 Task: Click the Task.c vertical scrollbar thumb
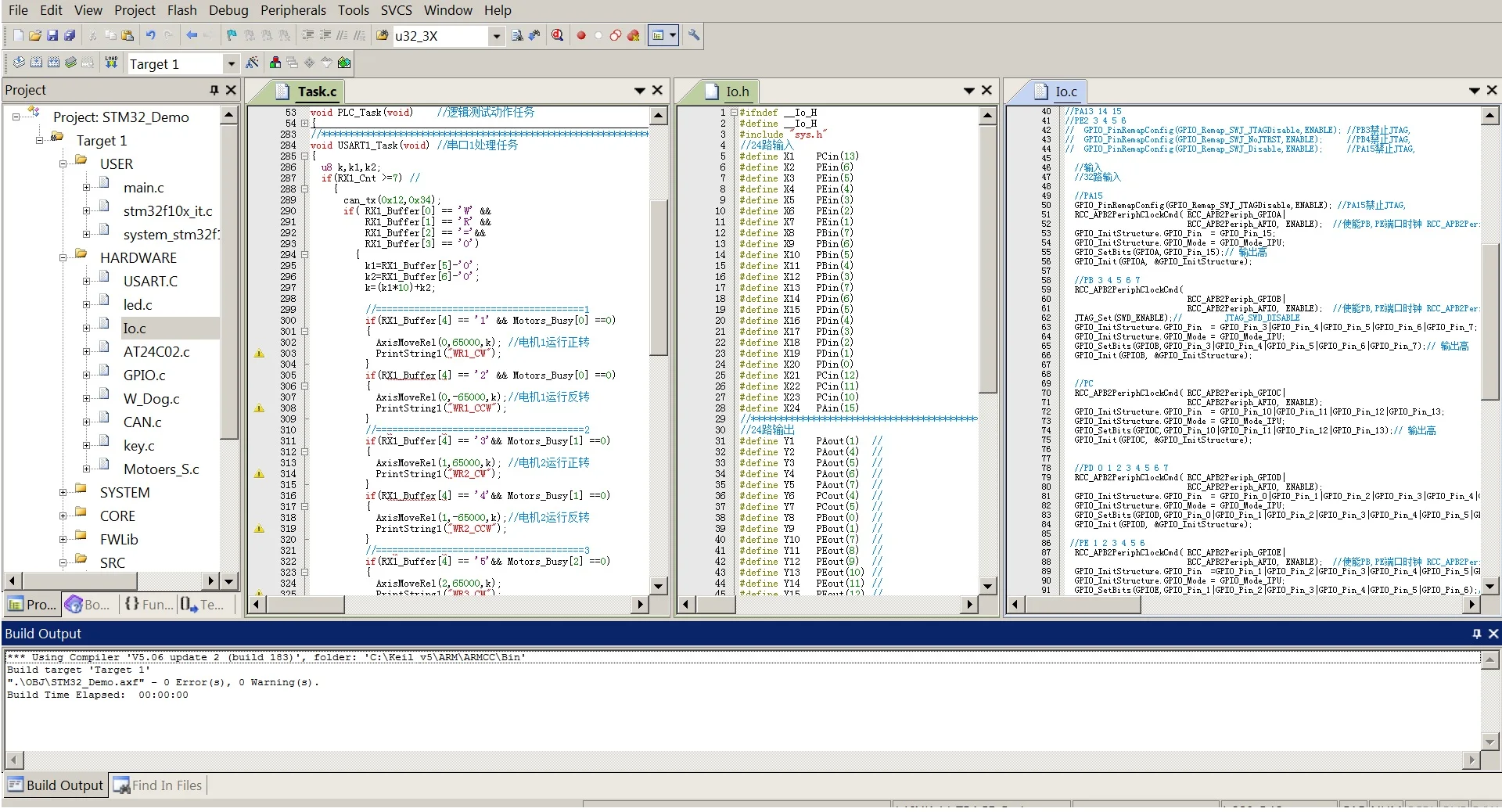click(659, 278)
